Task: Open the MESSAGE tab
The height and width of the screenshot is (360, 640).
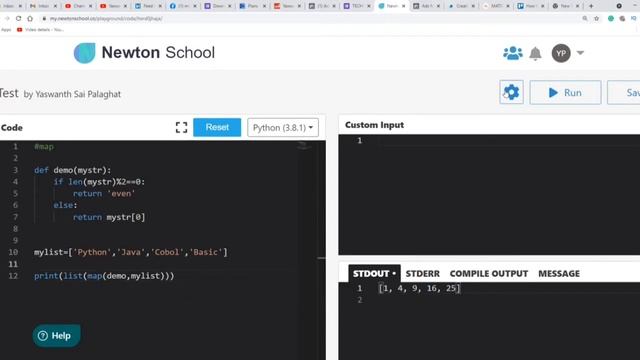Action: coord(559,273)
